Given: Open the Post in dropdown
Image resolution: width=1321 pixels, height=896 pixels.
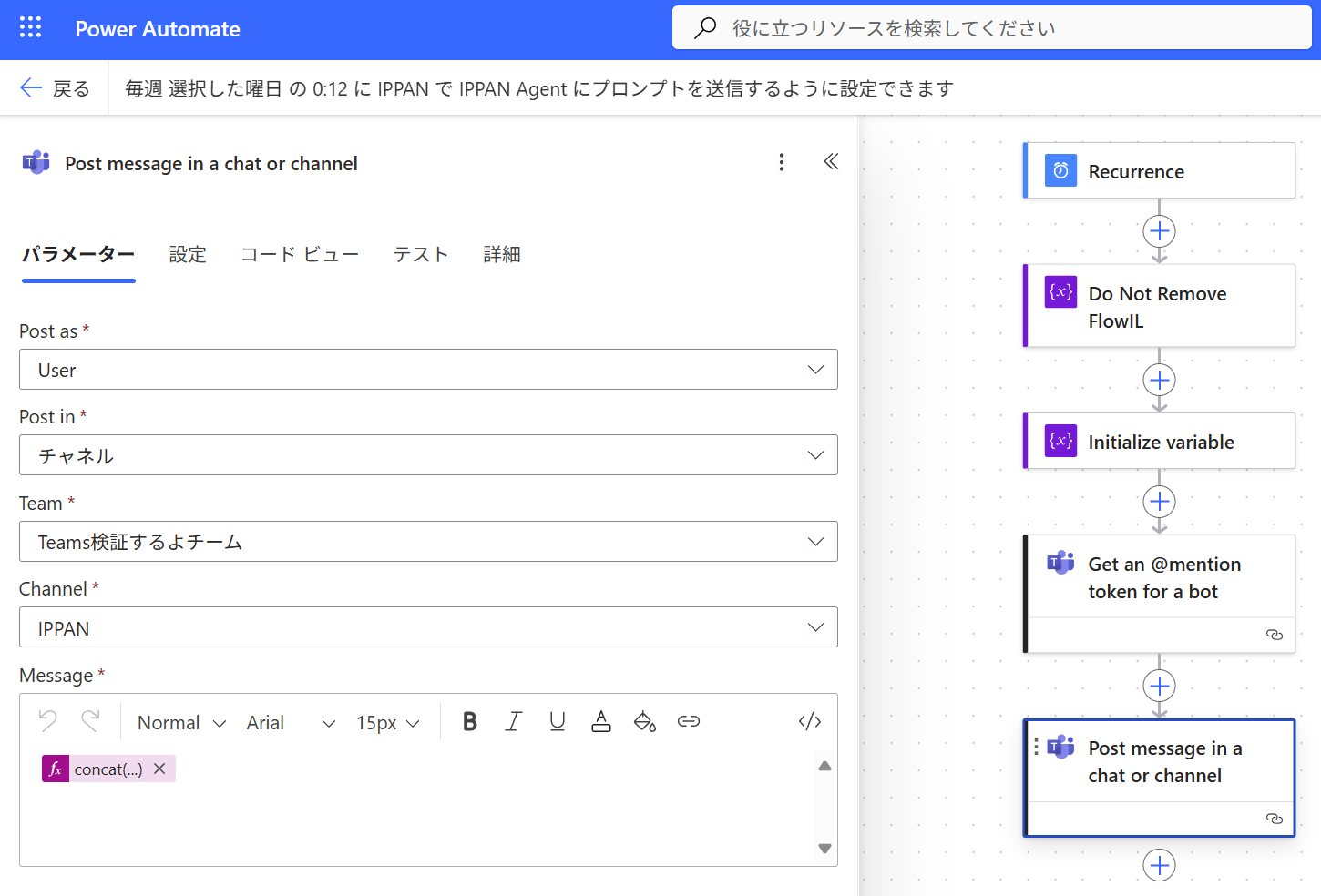Looking at the screenshot, I should (428, 455).
